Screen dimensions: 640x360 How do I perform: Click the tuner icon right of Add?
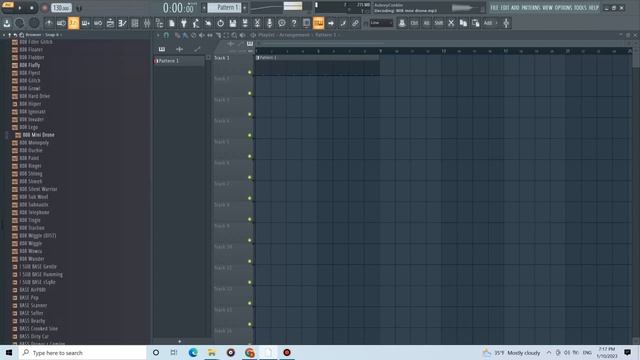pos(506,23)
